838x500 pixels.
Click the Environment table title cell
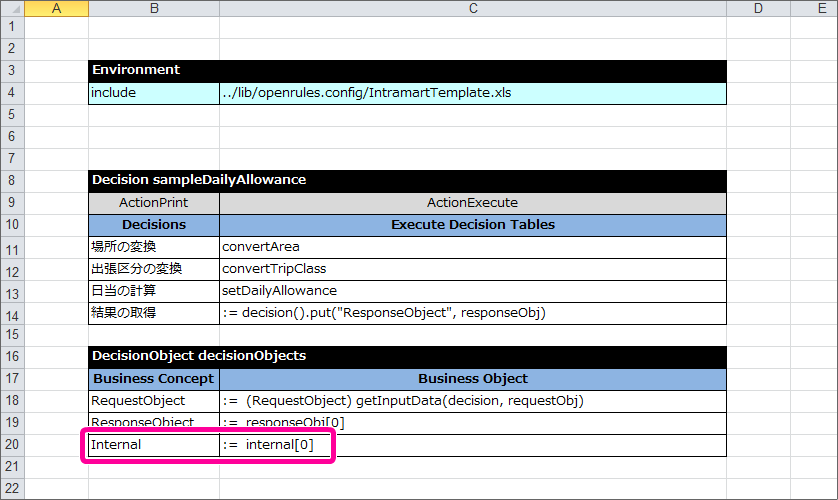click(x=407, y=71)
